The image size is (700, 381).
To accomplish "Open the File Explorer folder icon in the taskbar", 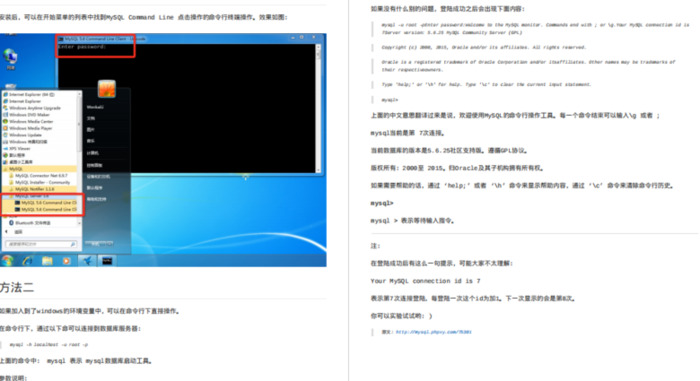I will (x=47, y=260).
